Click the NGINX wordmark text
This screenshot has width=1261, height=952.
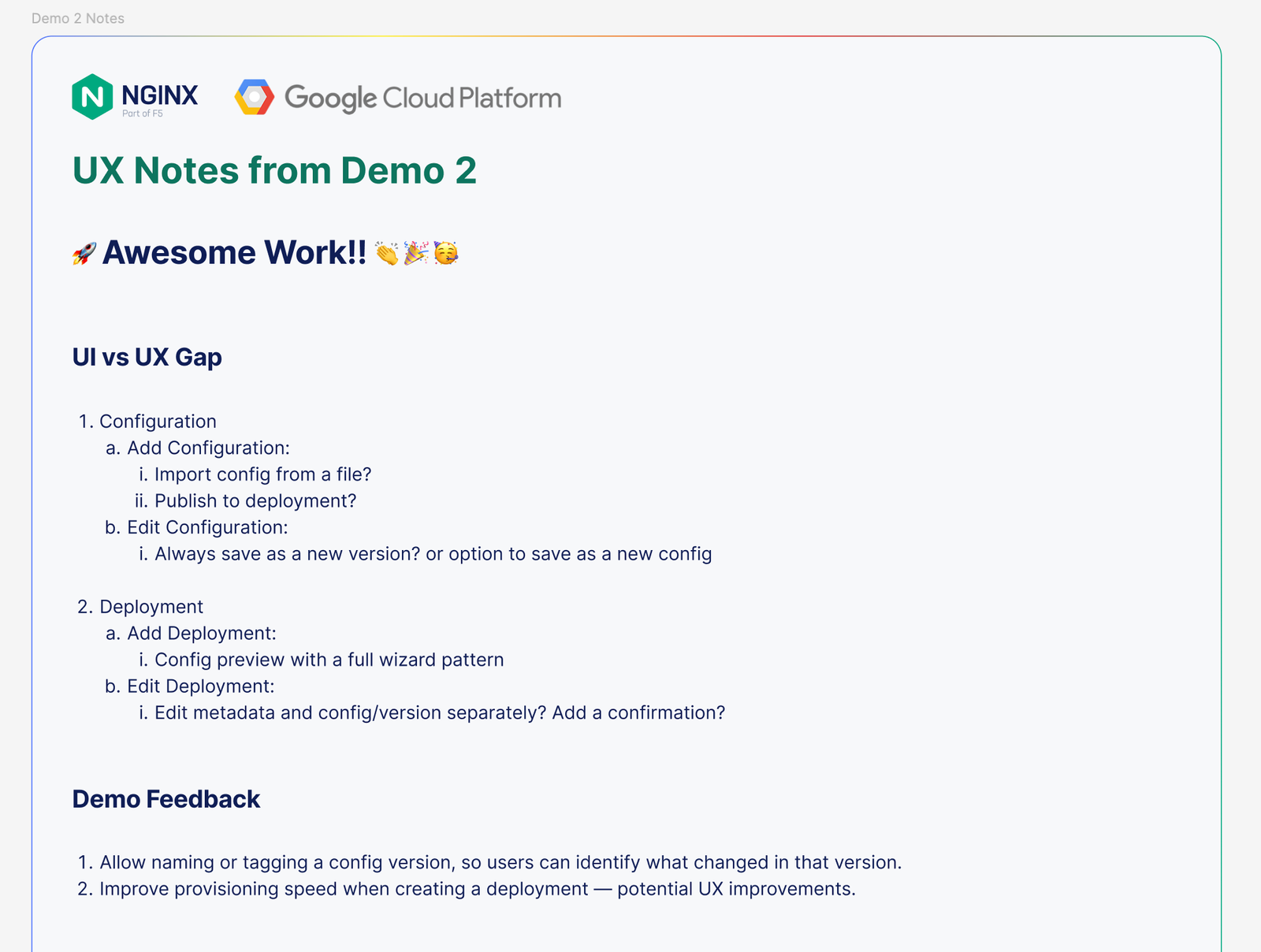pyautogui.click(x=160, y=95)
